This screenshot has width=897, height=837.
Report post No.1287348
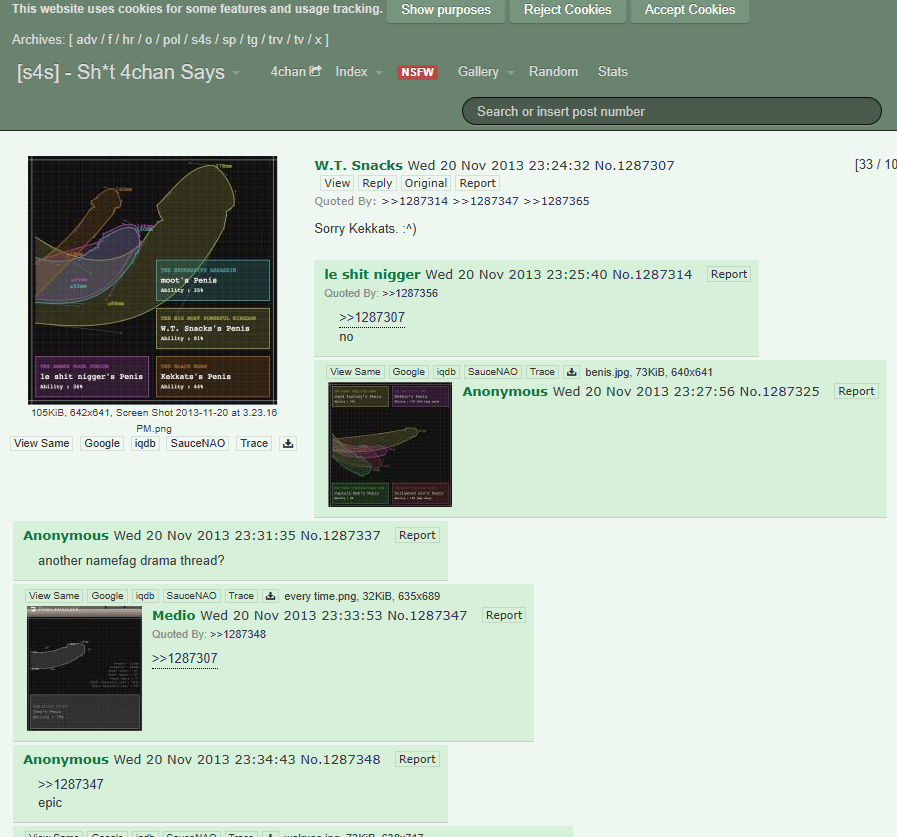pyautogui.click(x=417, y=760)
